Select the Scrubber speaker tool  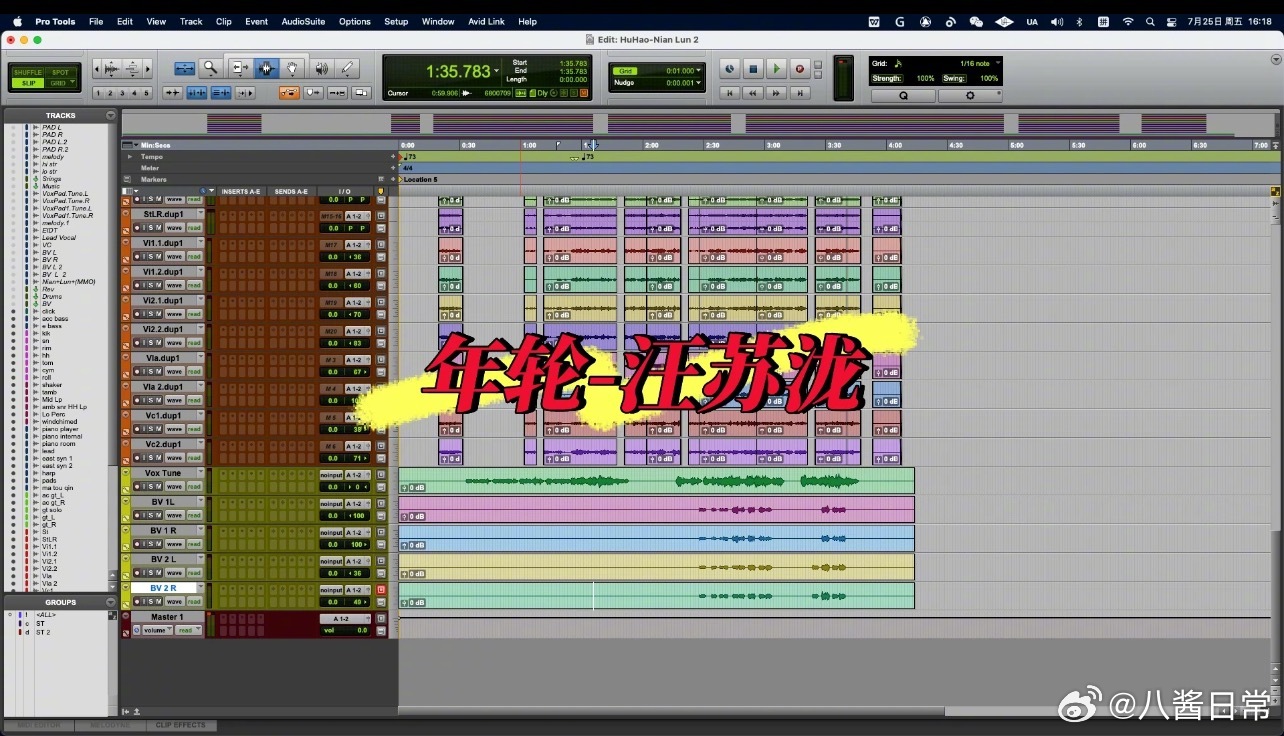(320, 68)
